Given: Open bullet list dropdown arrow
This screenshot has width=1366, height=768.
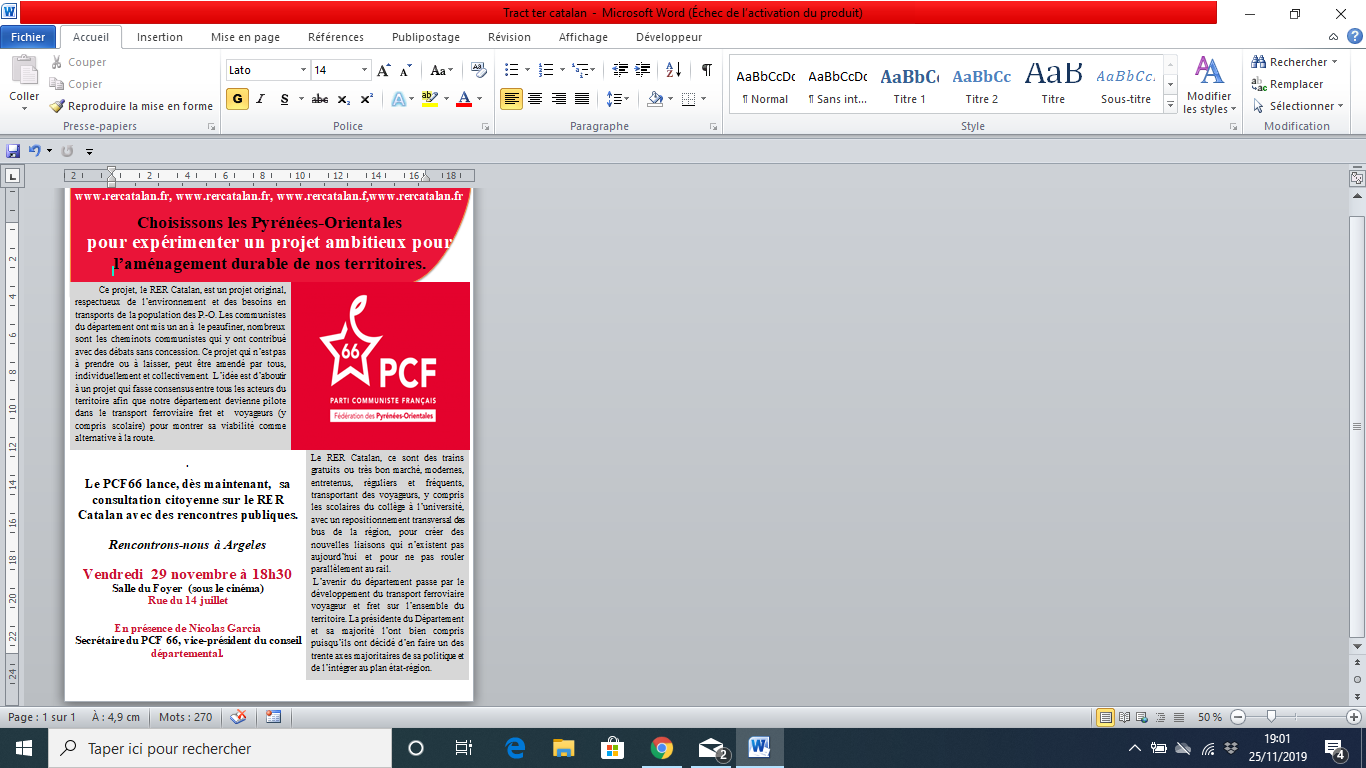Looking at the screenshot, I should [x=528, y=70].
